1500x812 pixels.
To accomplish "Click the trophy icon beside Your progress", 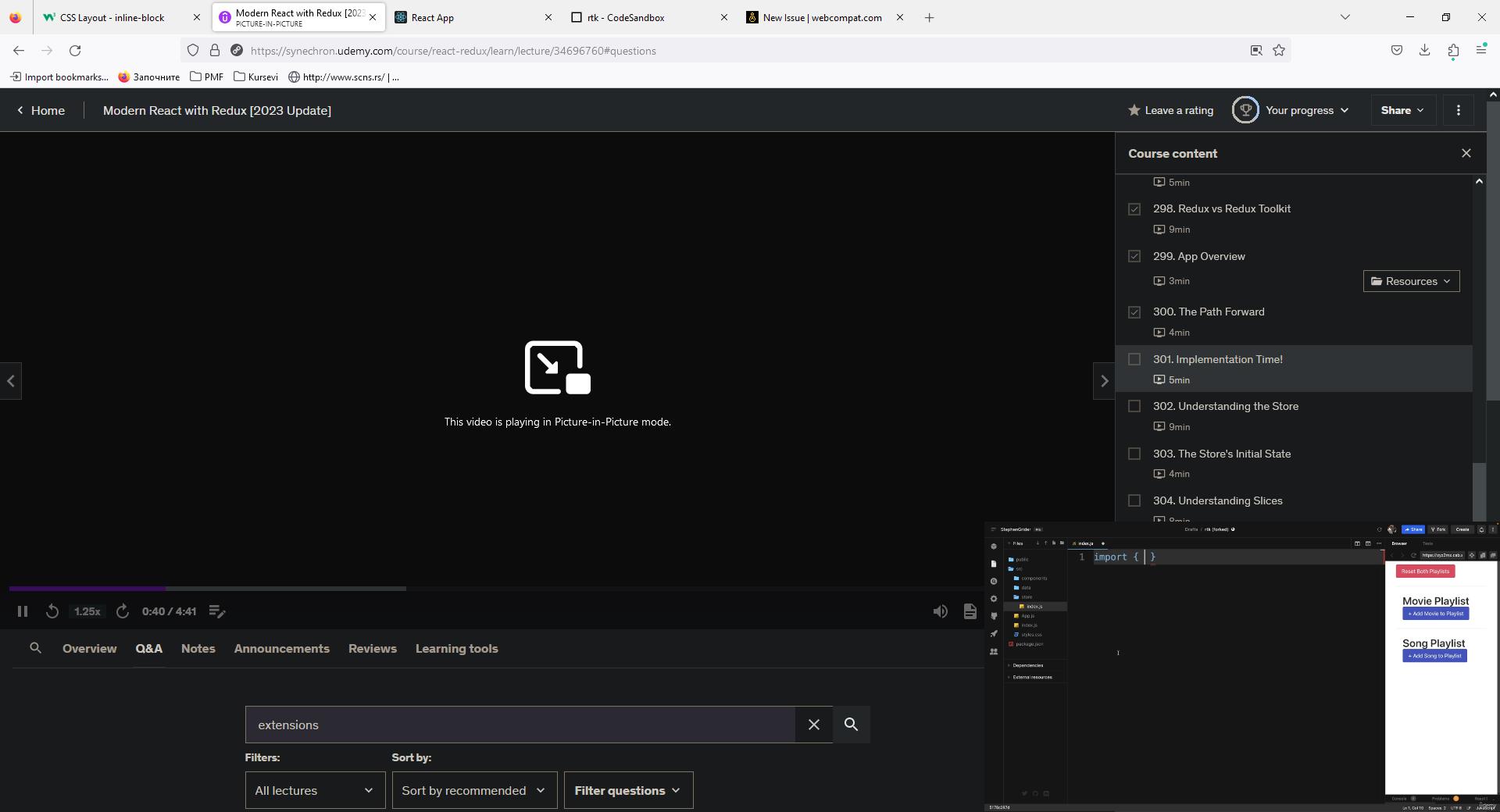I will 1245,110.
